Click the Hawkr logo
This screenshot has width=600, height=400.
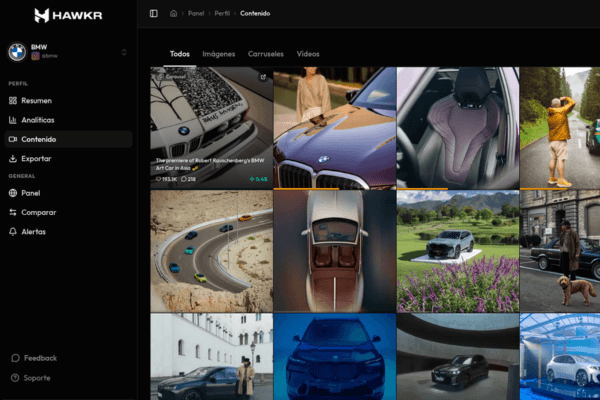click(x=67, y=15)
